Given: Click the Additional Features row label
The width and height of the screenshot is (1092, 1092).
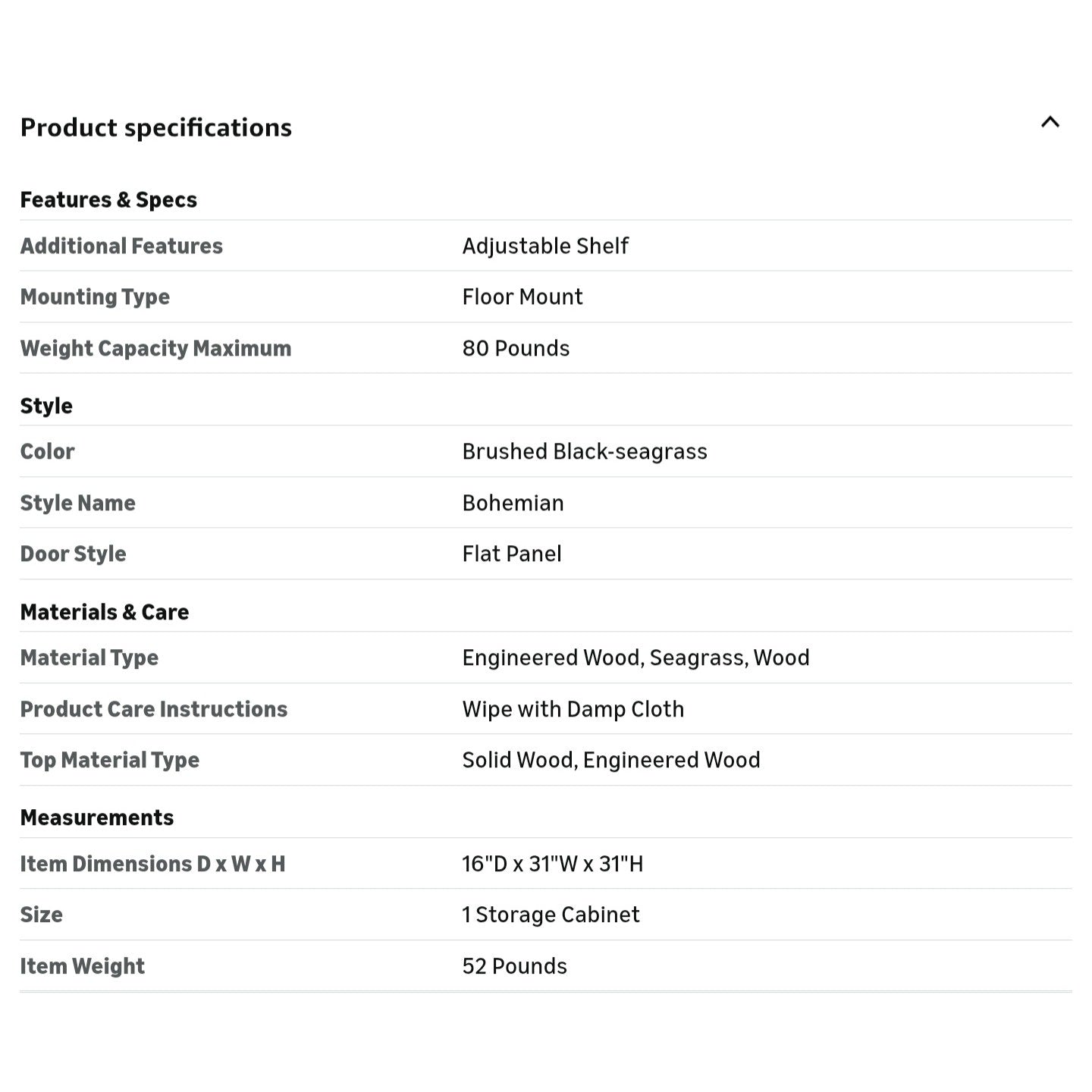Looking at the screenshot, I should tap(121, 246).
